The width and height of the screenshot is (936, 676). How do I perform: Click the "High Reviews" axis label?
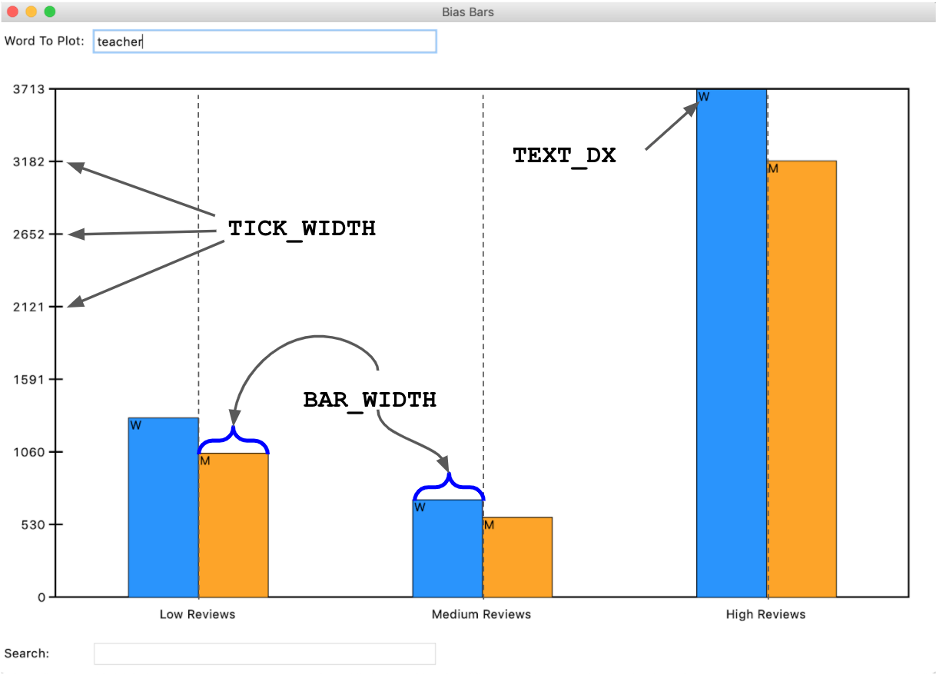pyautogui.click(x=765, y=614)
